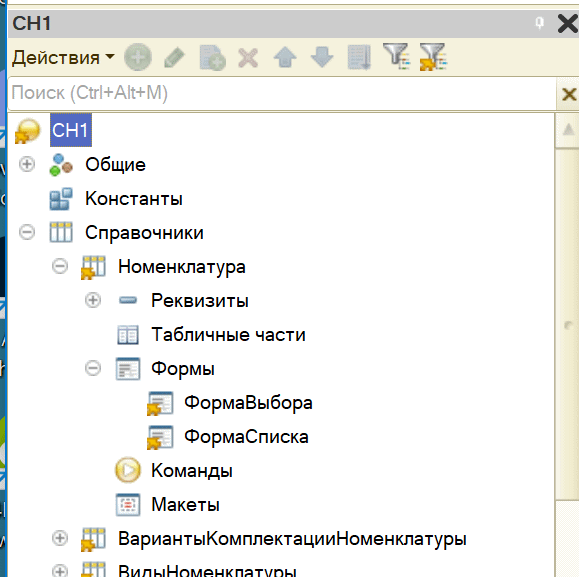
Task: Expand the Общие tree node
Action: 27,164
